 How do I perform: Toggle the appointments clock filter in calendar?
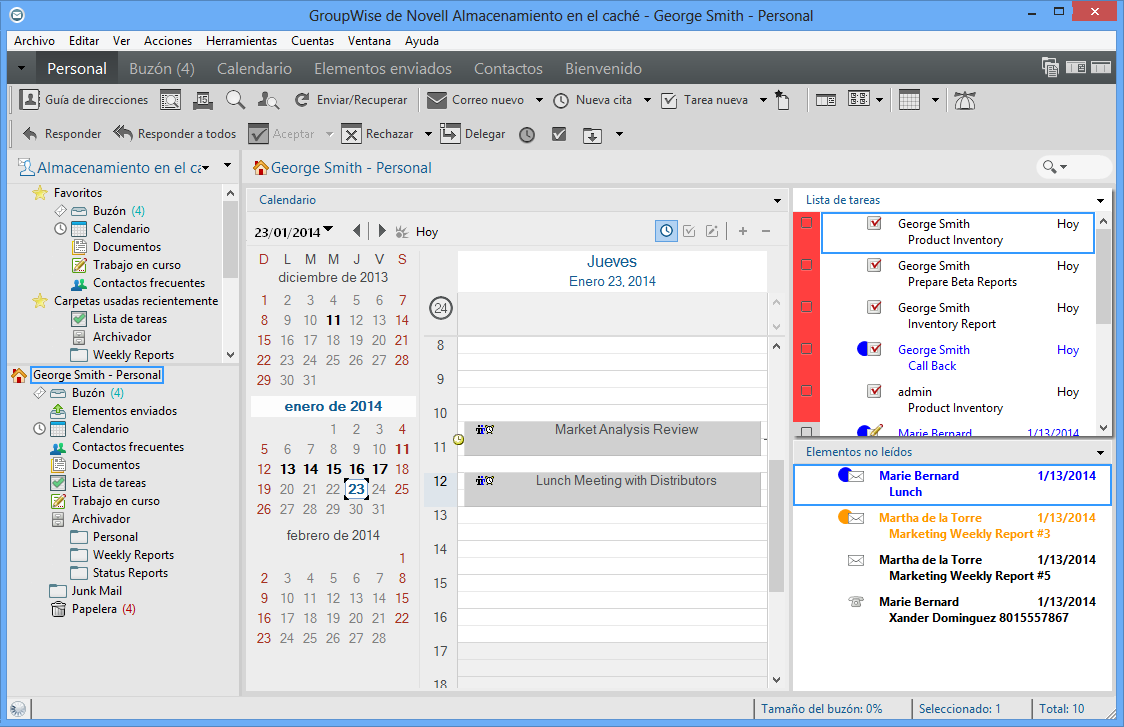pyautogui.click(x=666, y=231)
